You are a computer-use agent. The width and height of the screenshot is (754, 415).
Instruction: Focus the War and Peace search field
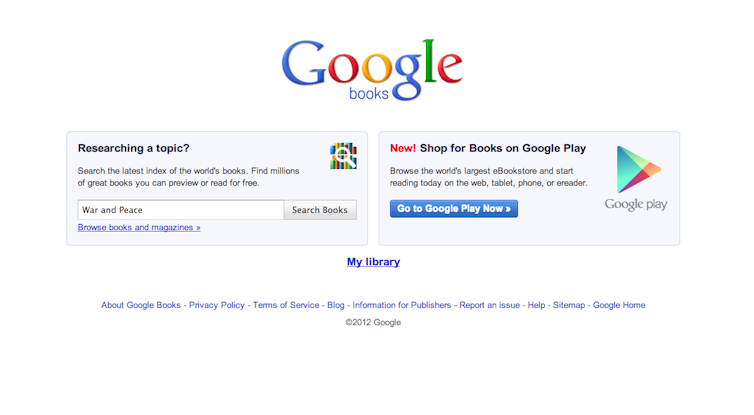pyautogui.click(x=181, y=210)
